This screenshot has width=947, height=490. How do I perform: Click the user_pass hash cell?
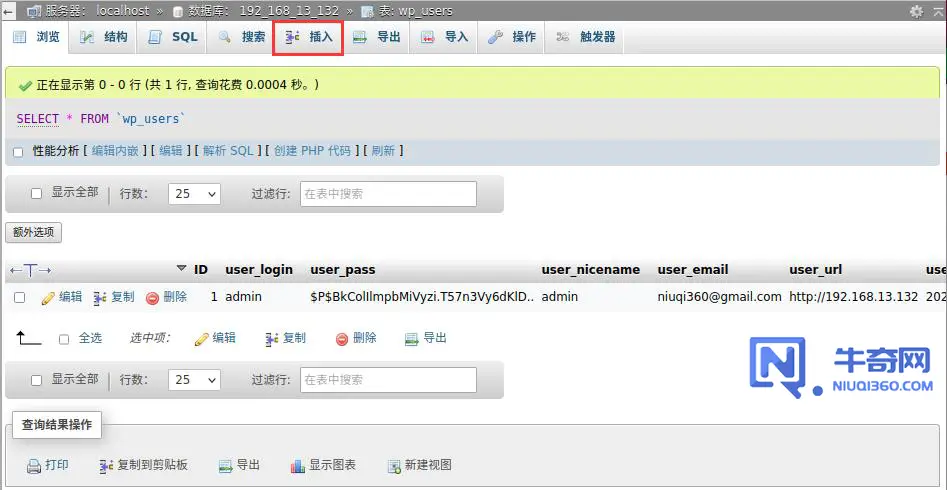pyautogui.click(x=423, y=297)
